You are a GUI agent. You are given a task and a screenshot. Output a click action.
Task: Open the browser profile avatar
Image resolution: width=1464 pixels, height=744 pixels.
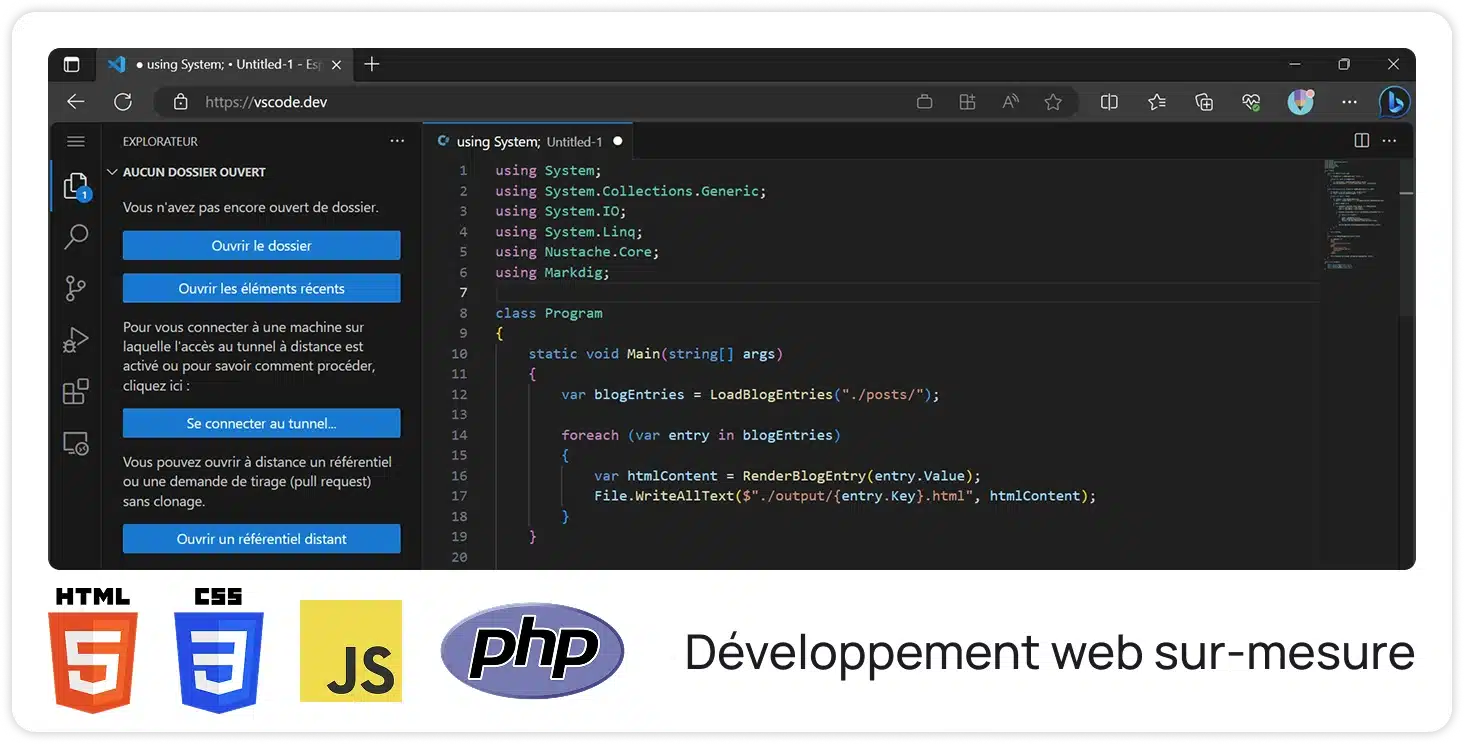pyautogui.click(x=1300, y=102)
